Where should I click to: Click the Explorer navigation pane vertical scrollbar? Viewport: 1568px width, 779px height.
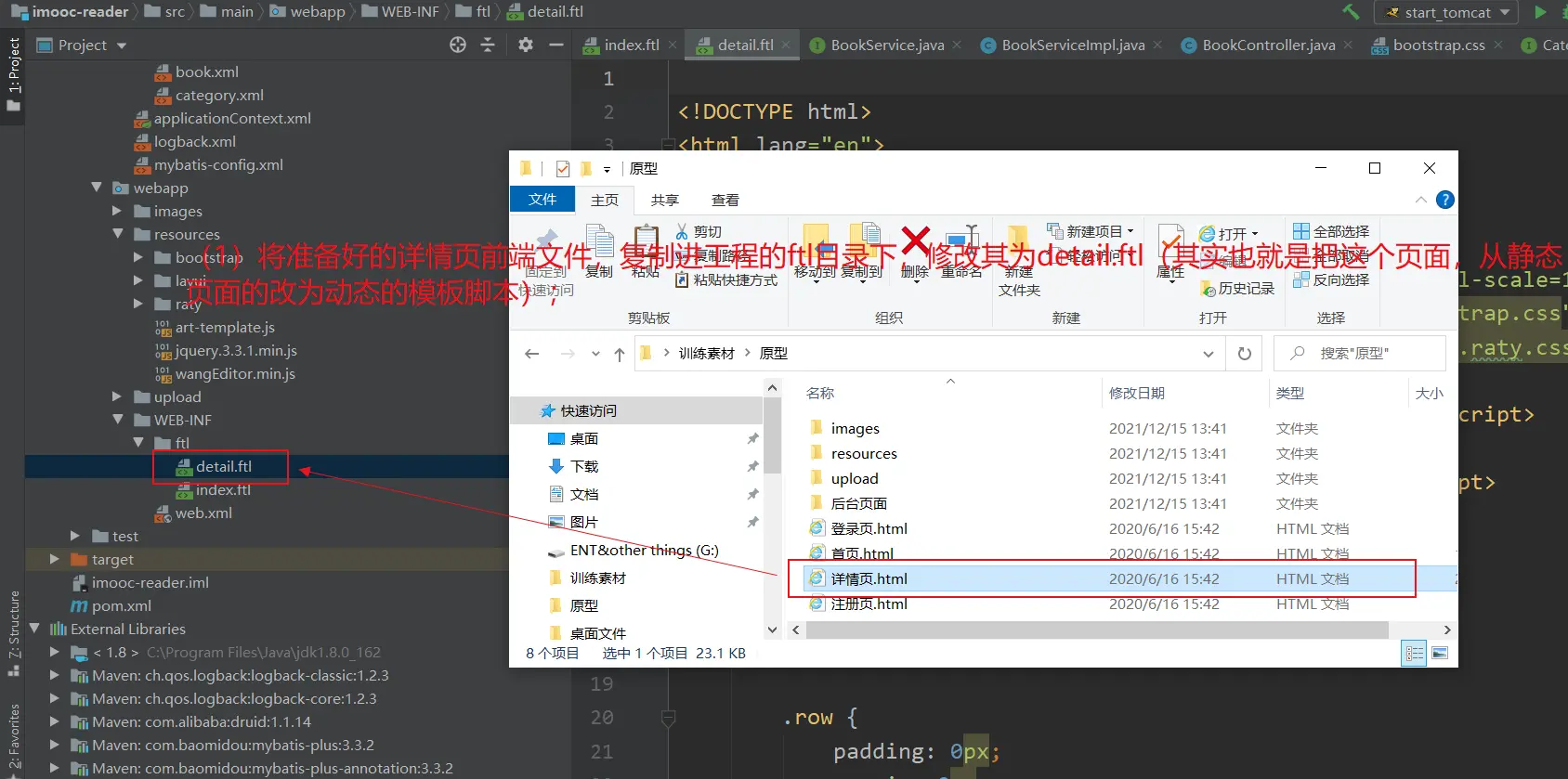point(772,435)
